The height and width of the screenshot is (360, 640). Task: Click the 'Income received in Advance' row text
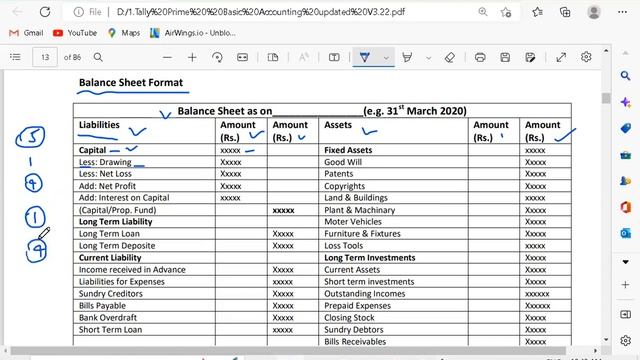point(132,270)
